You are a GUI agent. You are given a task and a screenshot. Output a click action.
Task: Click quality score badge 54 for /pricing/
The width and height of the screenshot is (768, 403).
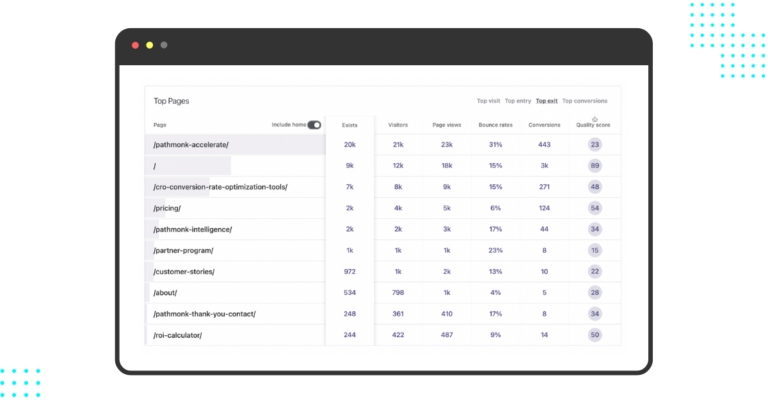pos(595,208)
